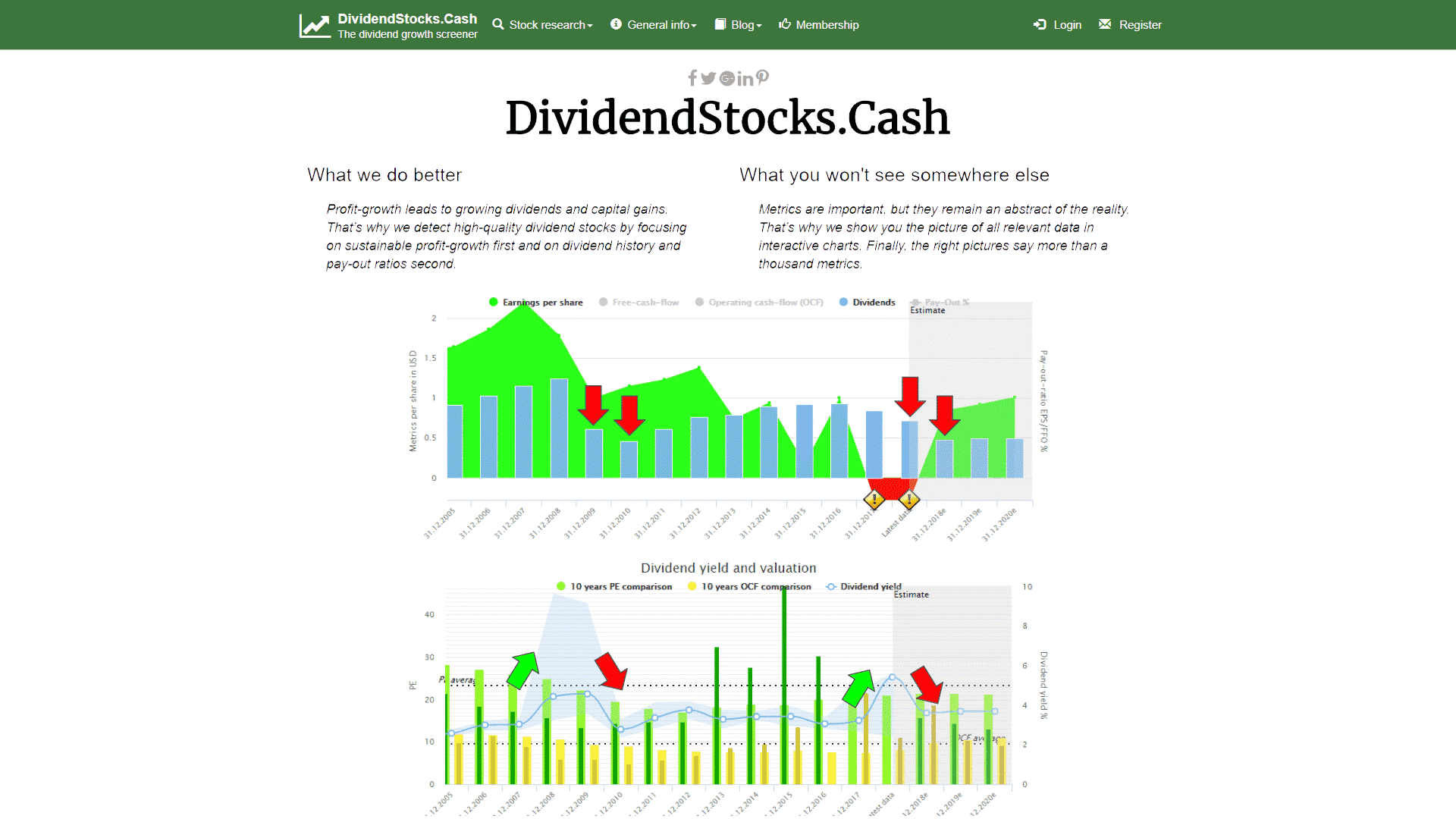Viewport: 1456px width, 819px height.
Task: Click the Blog book icon
Action: [x=720, y=24]
